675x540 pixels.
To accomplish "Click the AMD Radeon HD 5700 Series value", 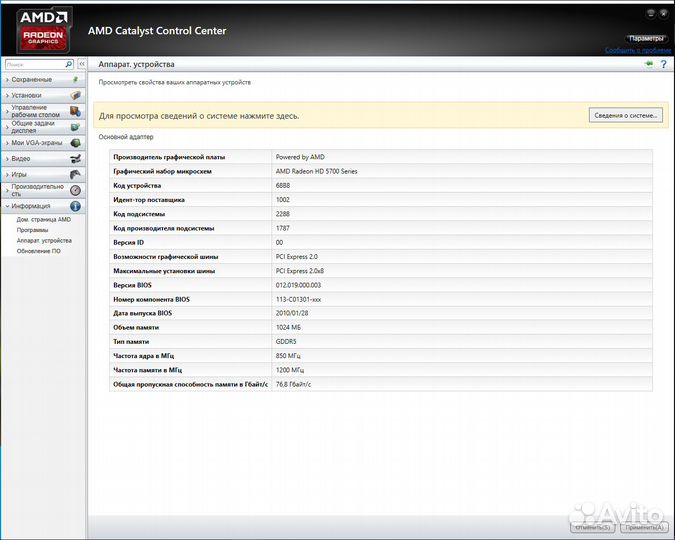I will (316, 171).
